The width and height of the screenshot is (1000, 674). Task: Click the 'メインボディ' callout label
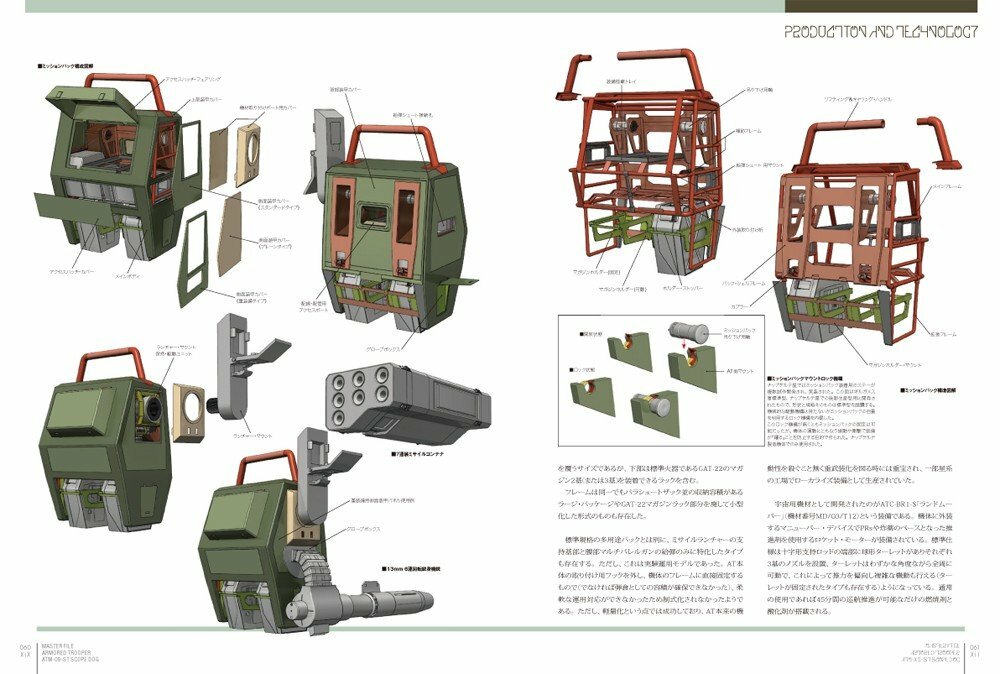[x=128, y=276]
